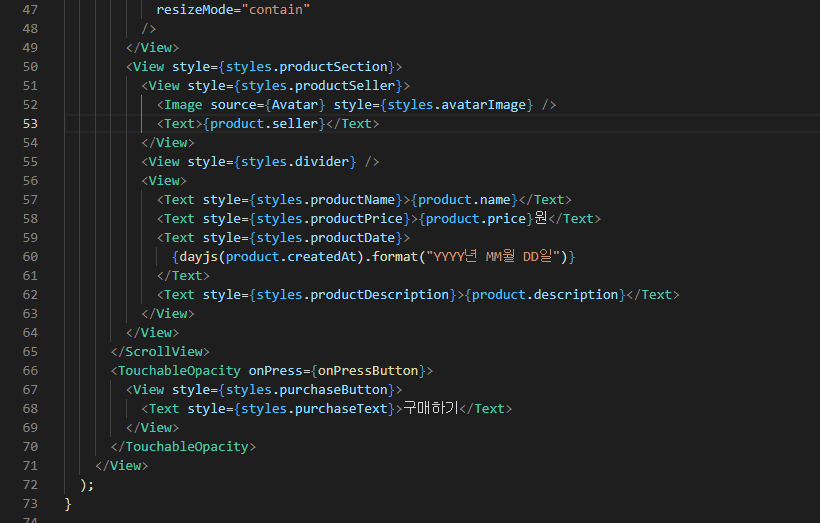820x523 pixels.
Task: Click source={Avatar} on line 52
Action: [268, 105]
